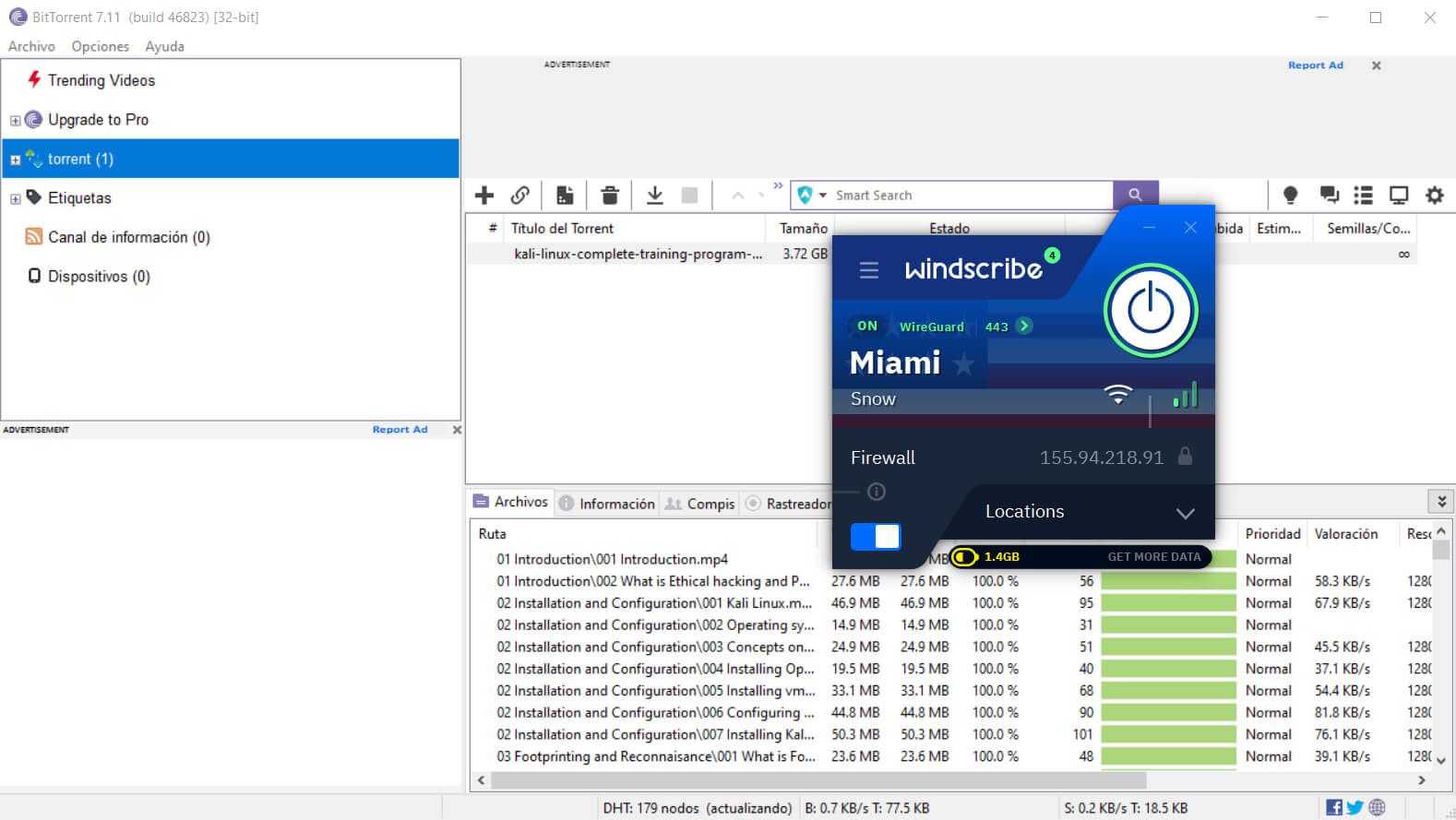The width and height of the screenshot is (1456, 820).
Task: Switch to the Información tab
Action: pos(606,504)
